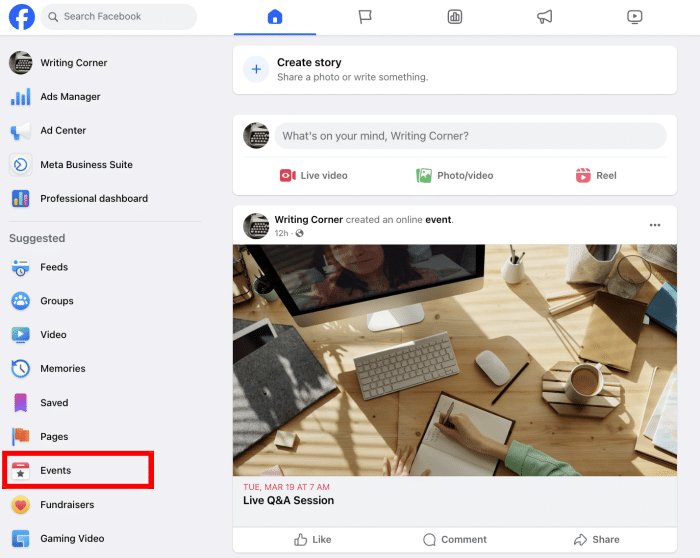
Task: Open the Events calendar icon
Action: (21, 471)
